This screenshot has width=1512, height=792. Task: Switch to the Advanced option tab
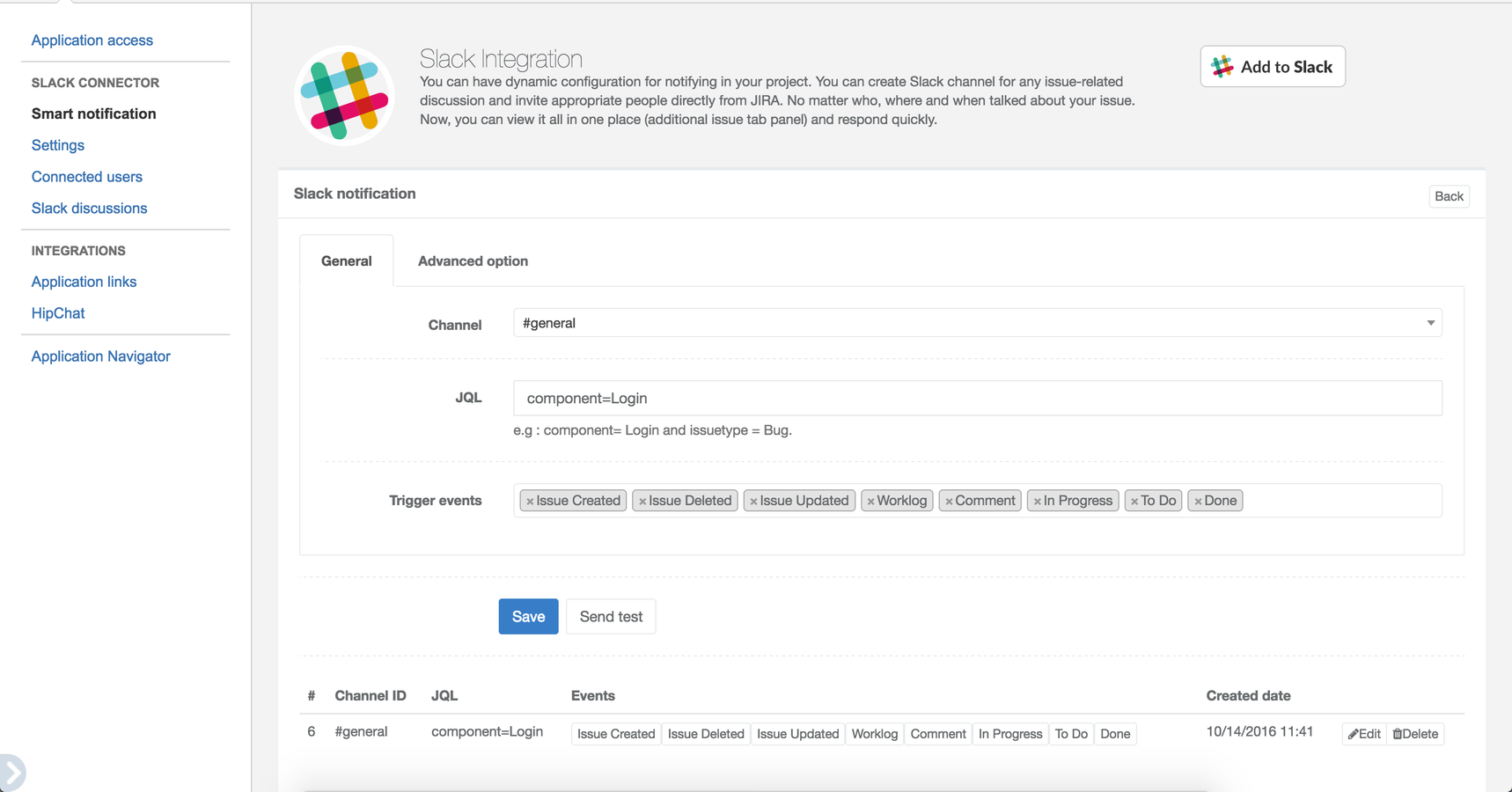pyautogui.click(x=473, y=260)
